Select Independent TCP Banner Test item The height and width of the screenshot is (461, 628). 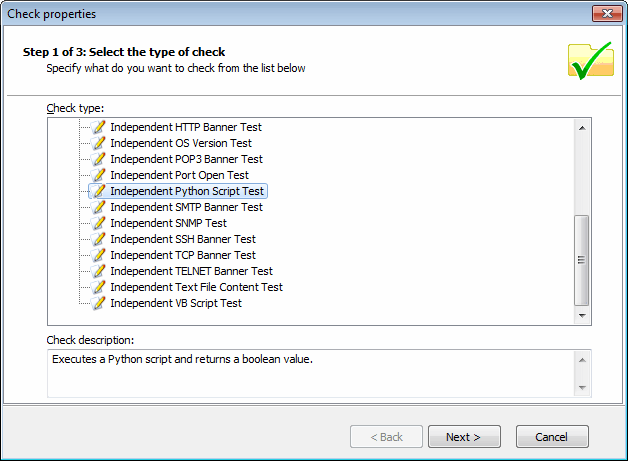tap(182, 255)
